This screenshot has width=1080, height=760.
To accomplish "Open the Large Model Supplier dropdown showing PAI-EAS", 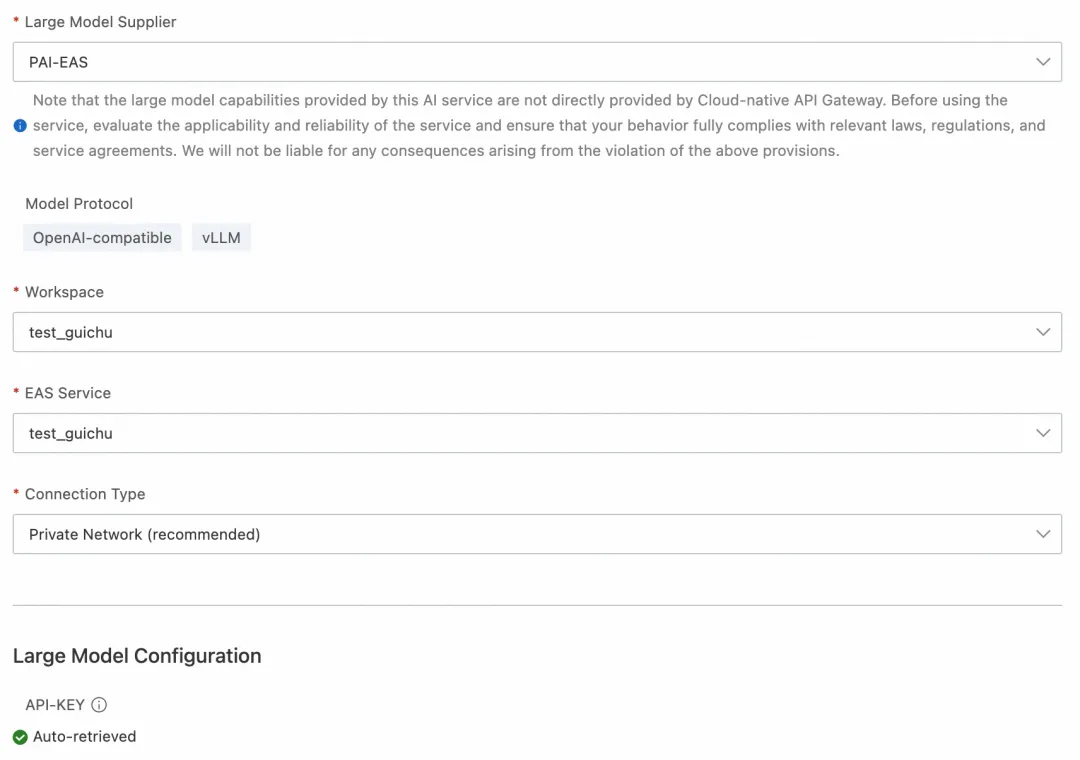I will [537, 62].
